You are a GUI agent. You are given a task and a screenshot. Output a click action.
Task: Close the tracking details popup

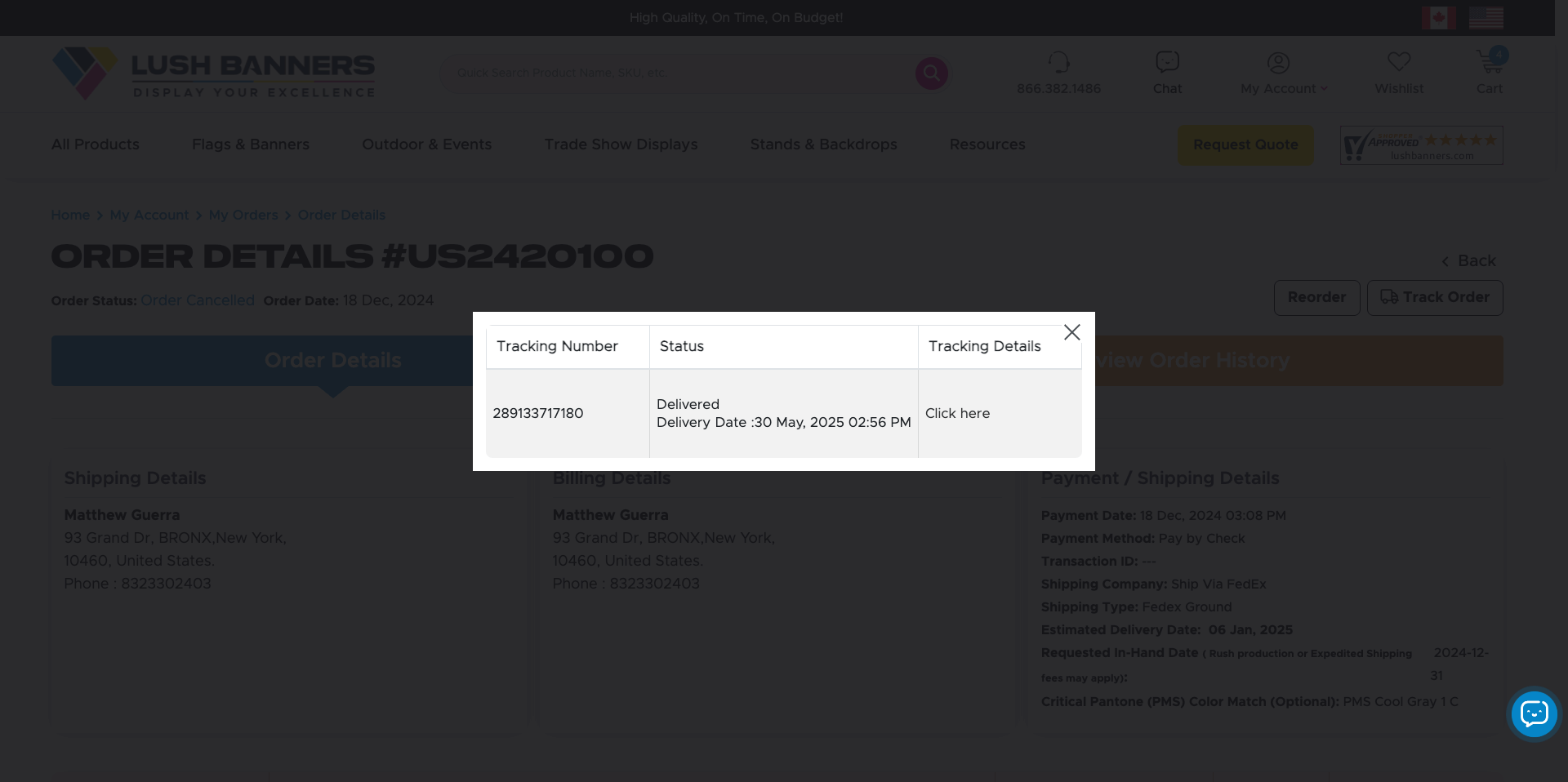coord(1071,332)
